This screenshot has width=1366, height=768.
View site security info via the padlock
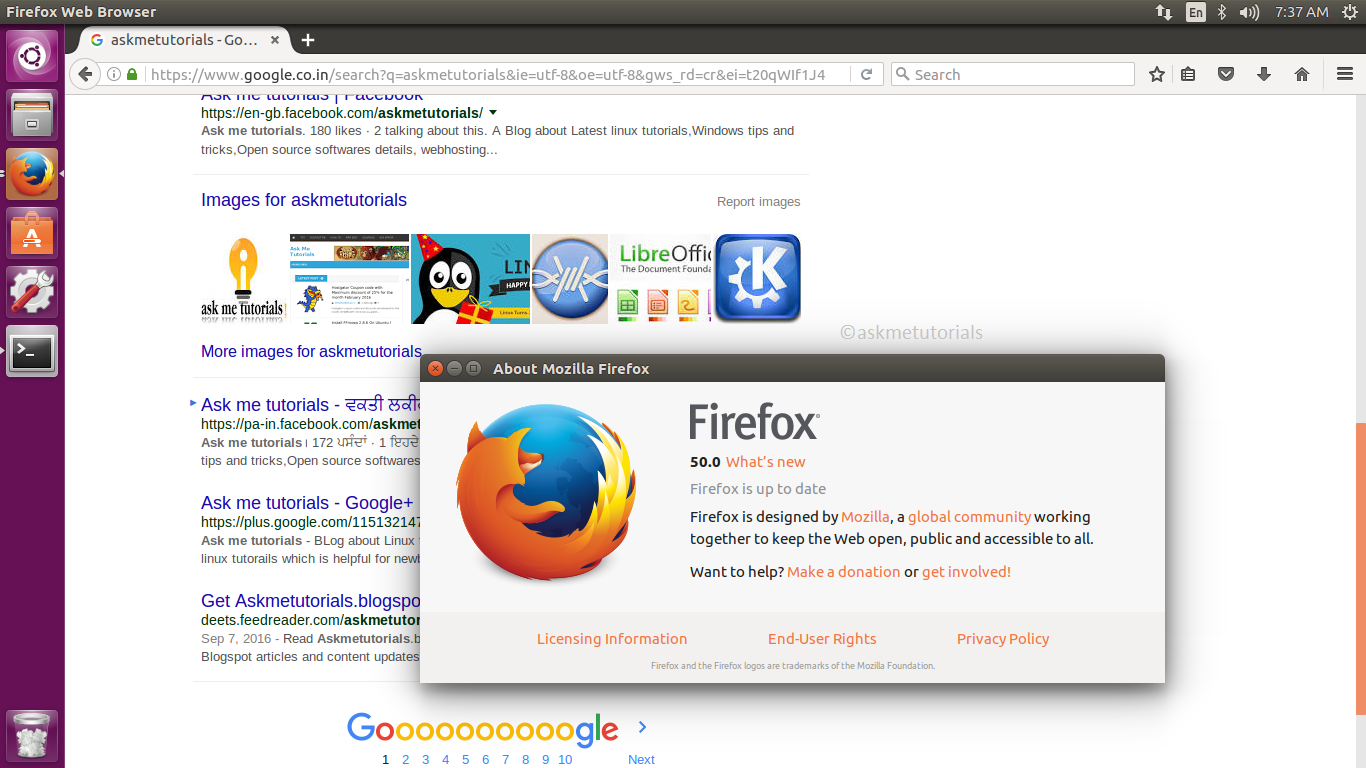[131, 73]
